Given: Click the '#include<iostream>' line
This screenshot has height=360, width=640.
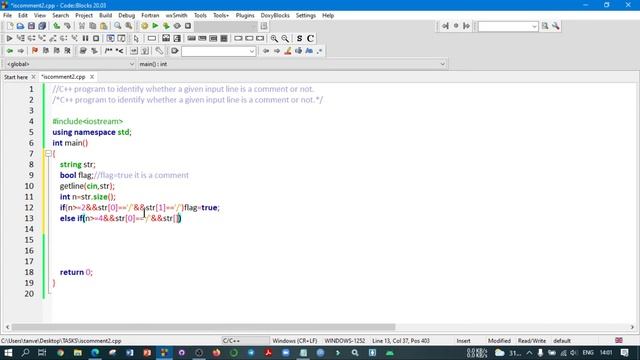Looking at the screenshot, I should pos(87,121).
